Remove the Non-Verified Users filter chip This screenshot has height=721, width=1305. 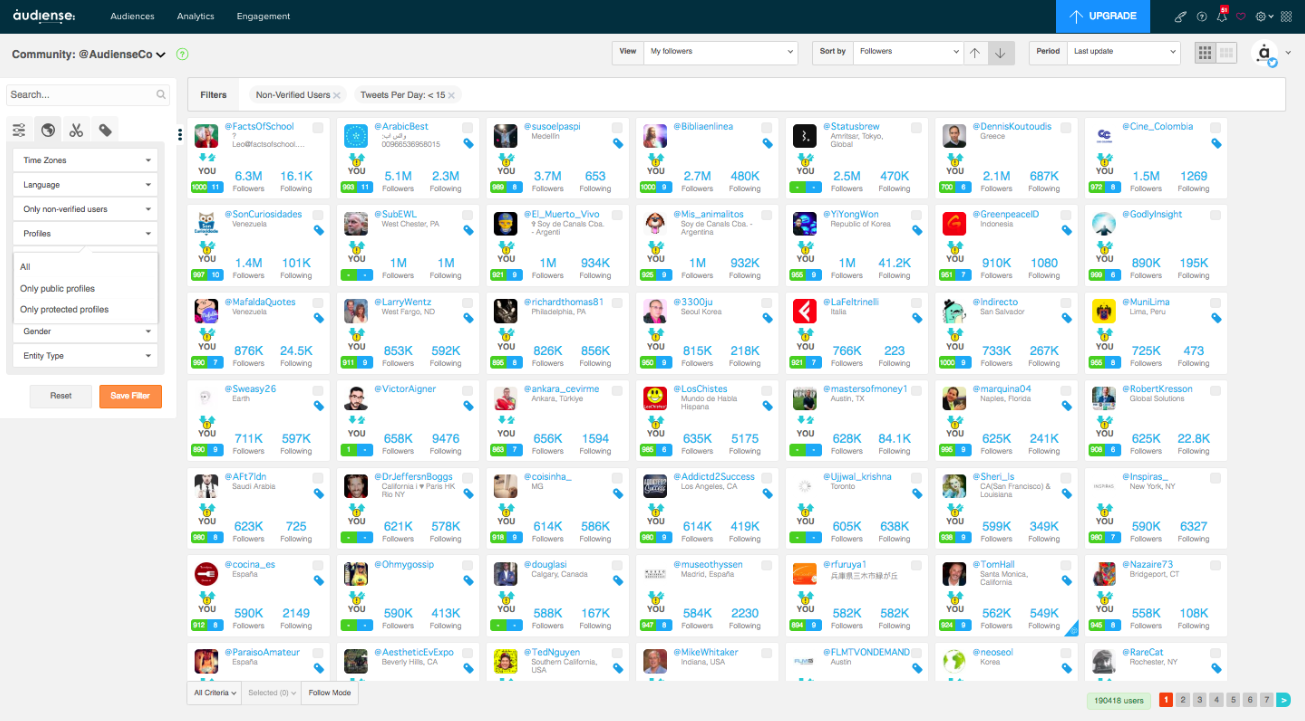point(337,95)
